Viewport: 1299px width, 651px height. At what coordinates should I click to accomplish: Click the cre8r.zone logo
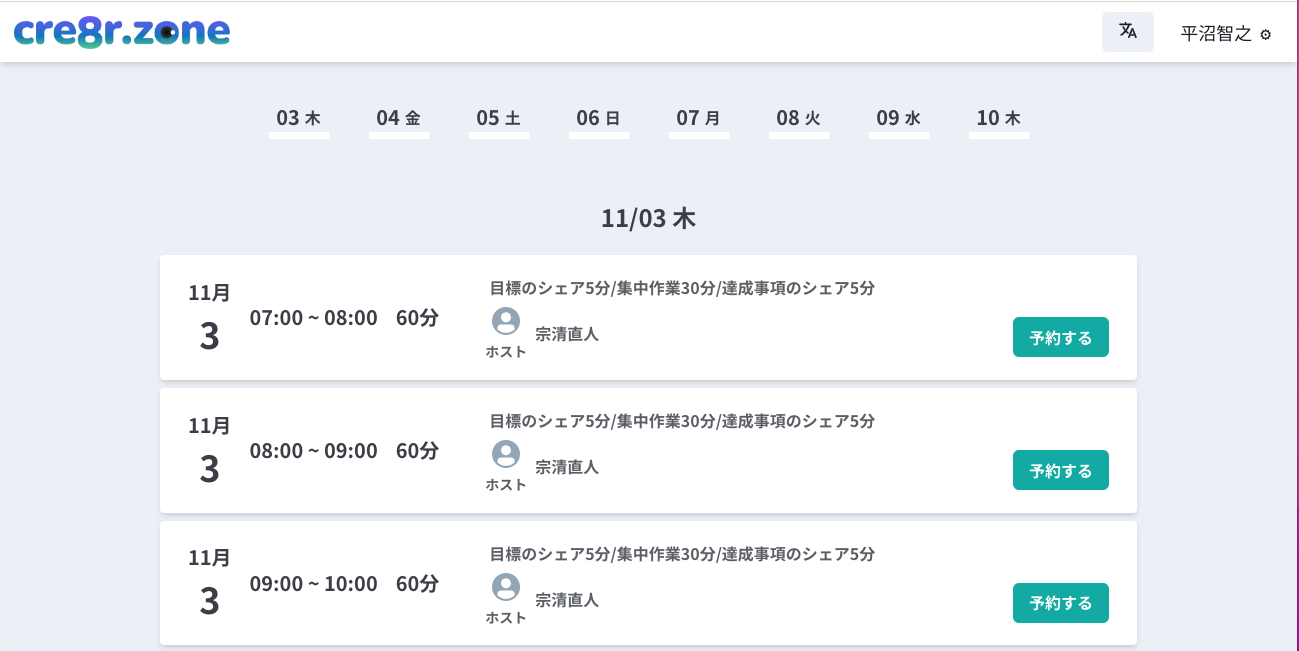coord(122,32)
